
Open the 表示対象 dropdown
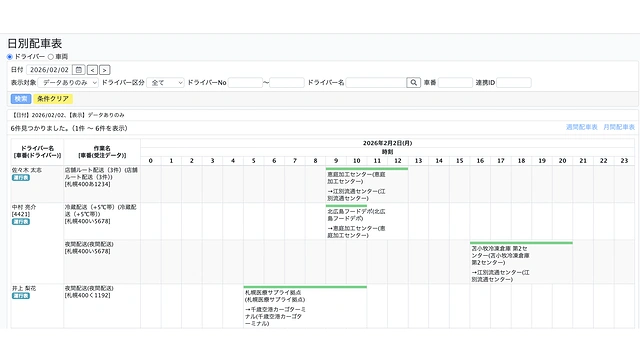(x=68, y=82)
